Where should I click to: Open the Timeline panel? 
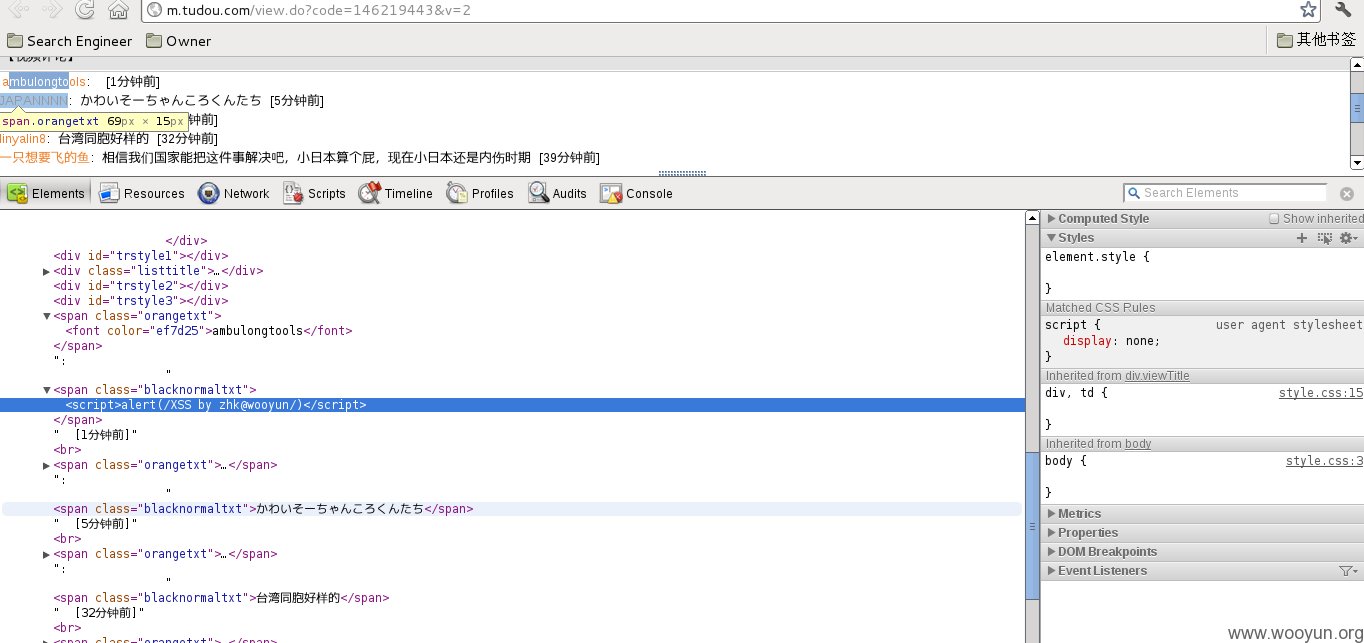[396, 193]
